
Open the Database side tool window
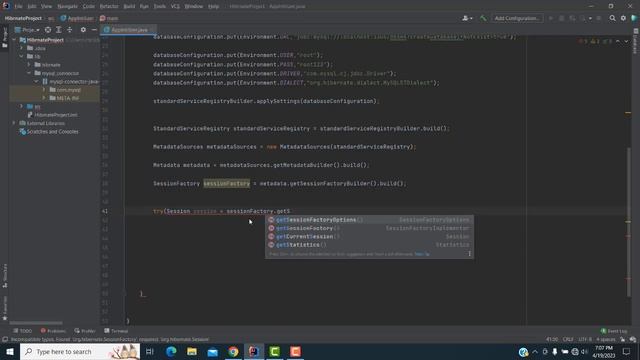pyautogui.click(x=636, y=42)
